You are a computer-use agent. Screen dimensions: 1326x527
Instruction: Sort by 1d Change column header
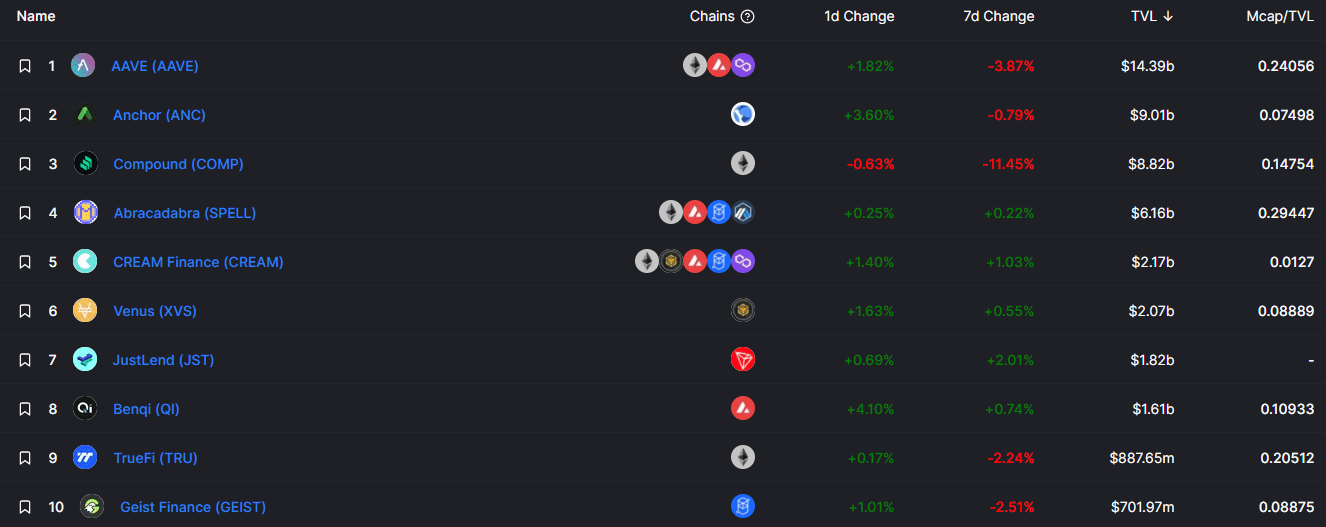(859, 17)
